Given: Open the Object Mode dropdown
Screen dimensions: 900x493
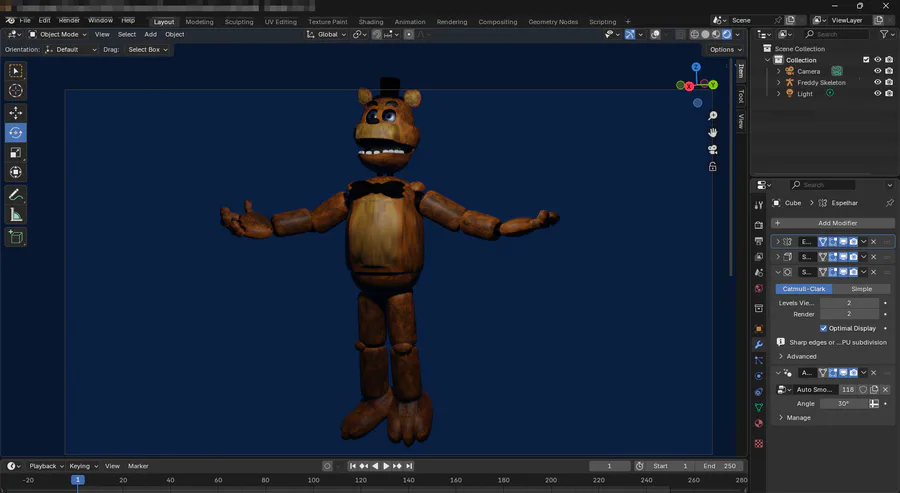Looking at the screenshot, I should pos(58,34).
